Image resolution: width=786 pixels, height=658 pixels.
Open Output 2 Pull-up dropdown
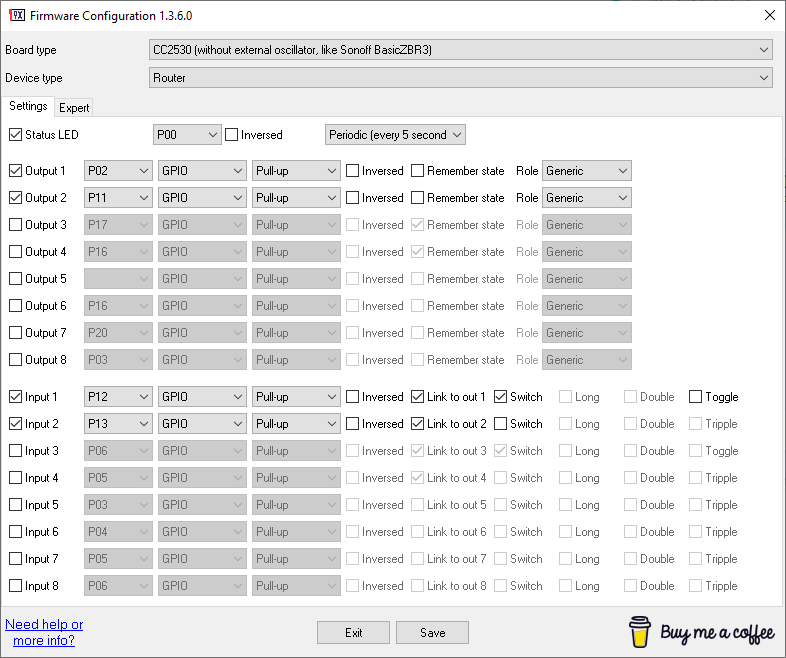coord(296,198)
